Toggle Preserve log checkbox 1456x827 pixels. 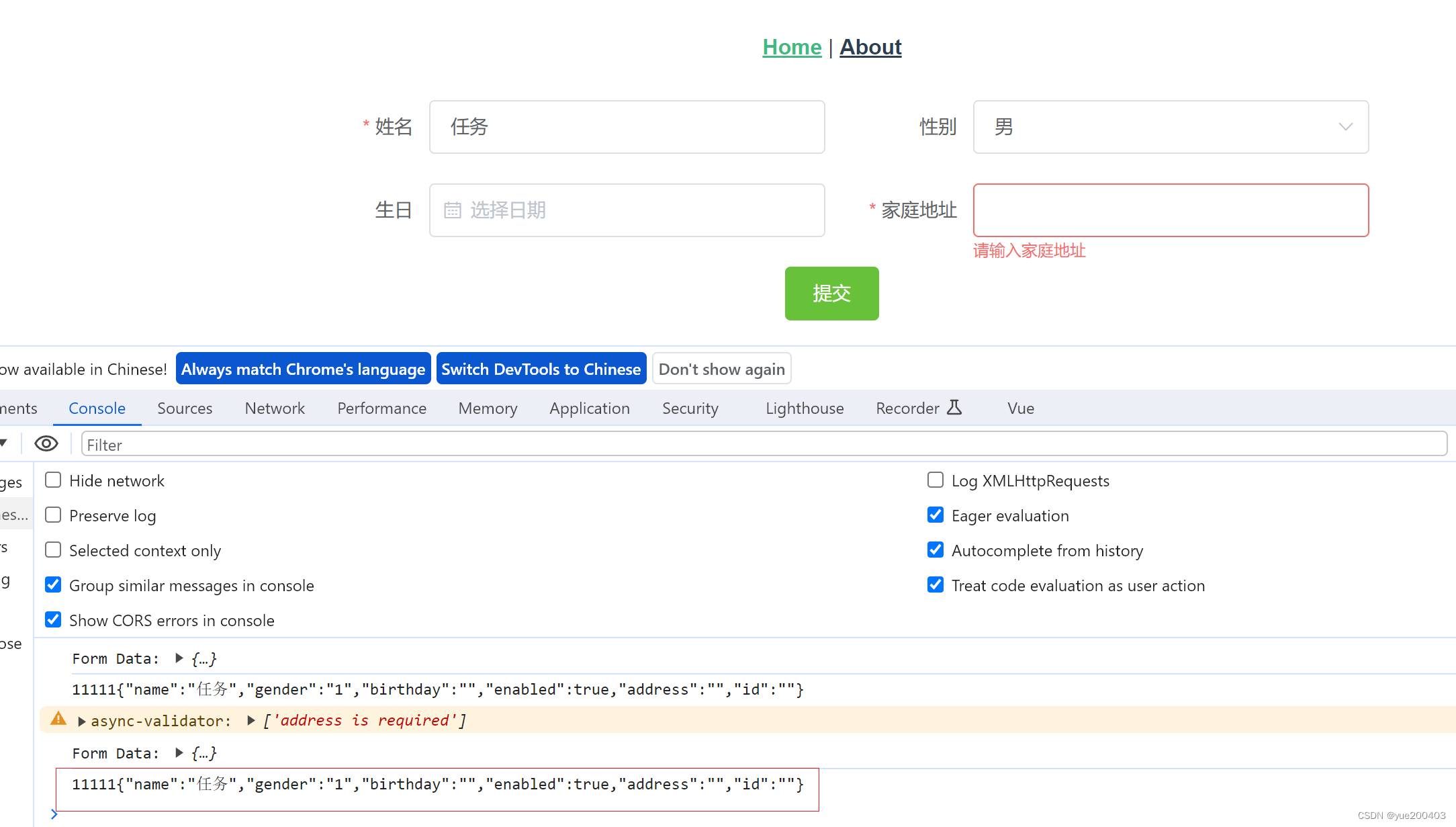53,515
